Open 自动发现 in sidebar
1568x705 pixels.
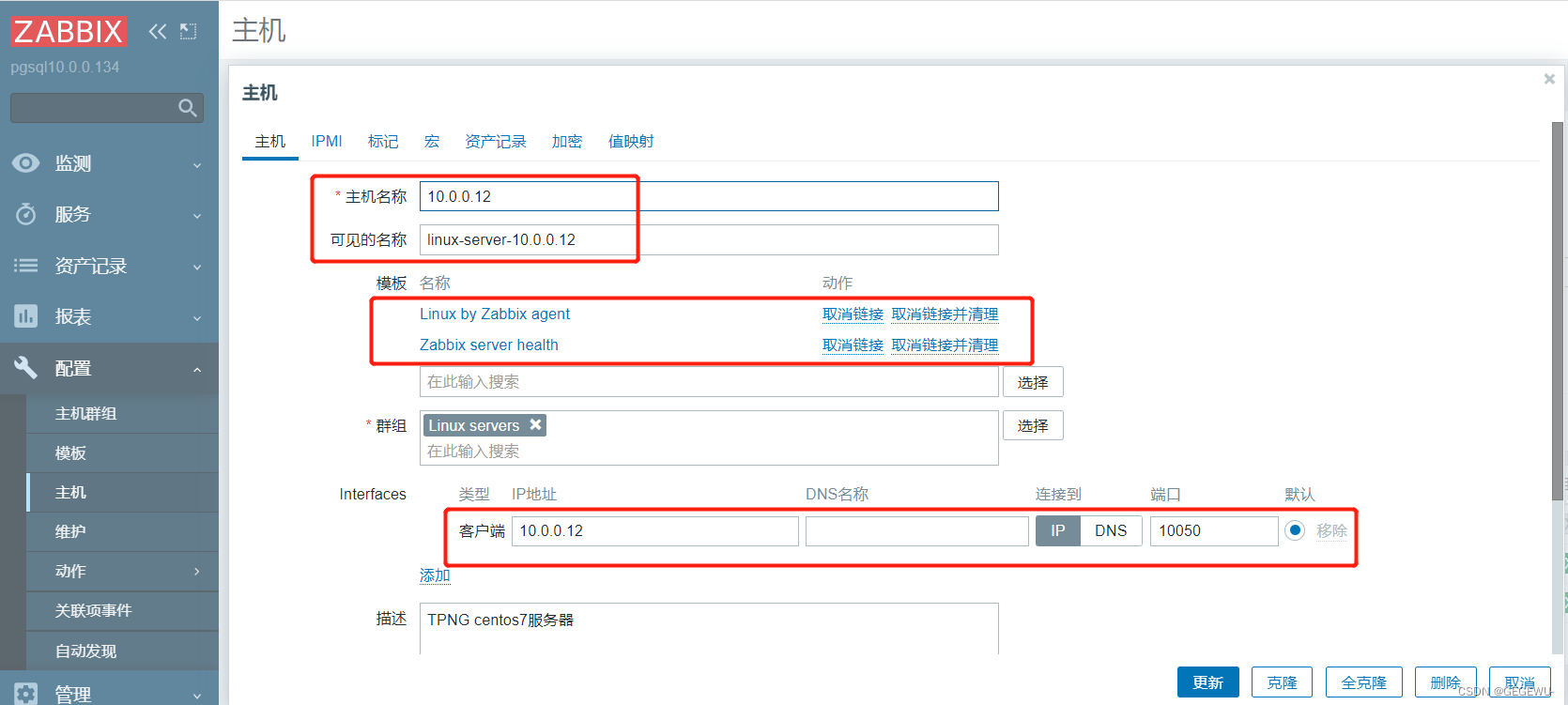[x=122, y=651]
